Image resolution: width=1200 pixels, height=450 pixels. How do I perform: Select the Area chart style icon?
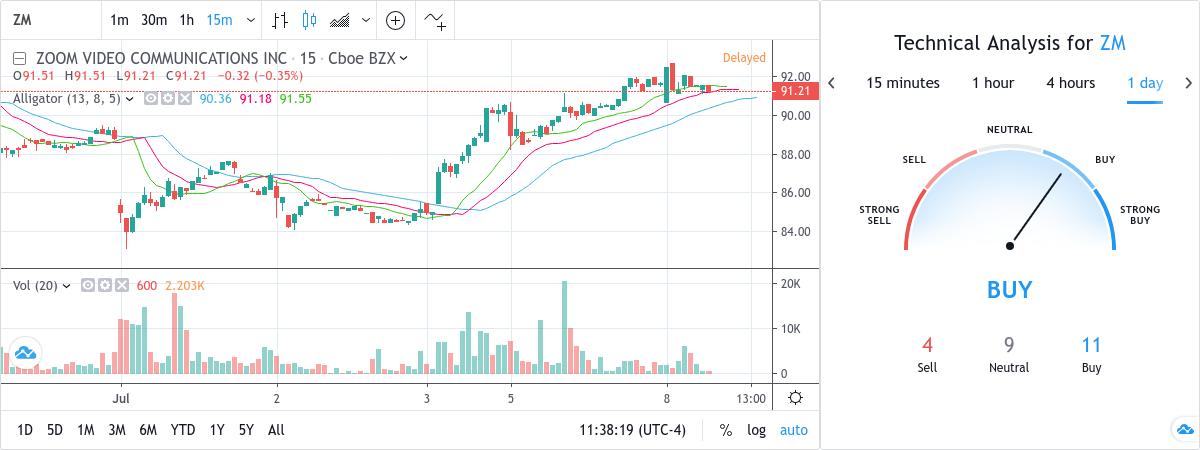click(x=339, y=20)
